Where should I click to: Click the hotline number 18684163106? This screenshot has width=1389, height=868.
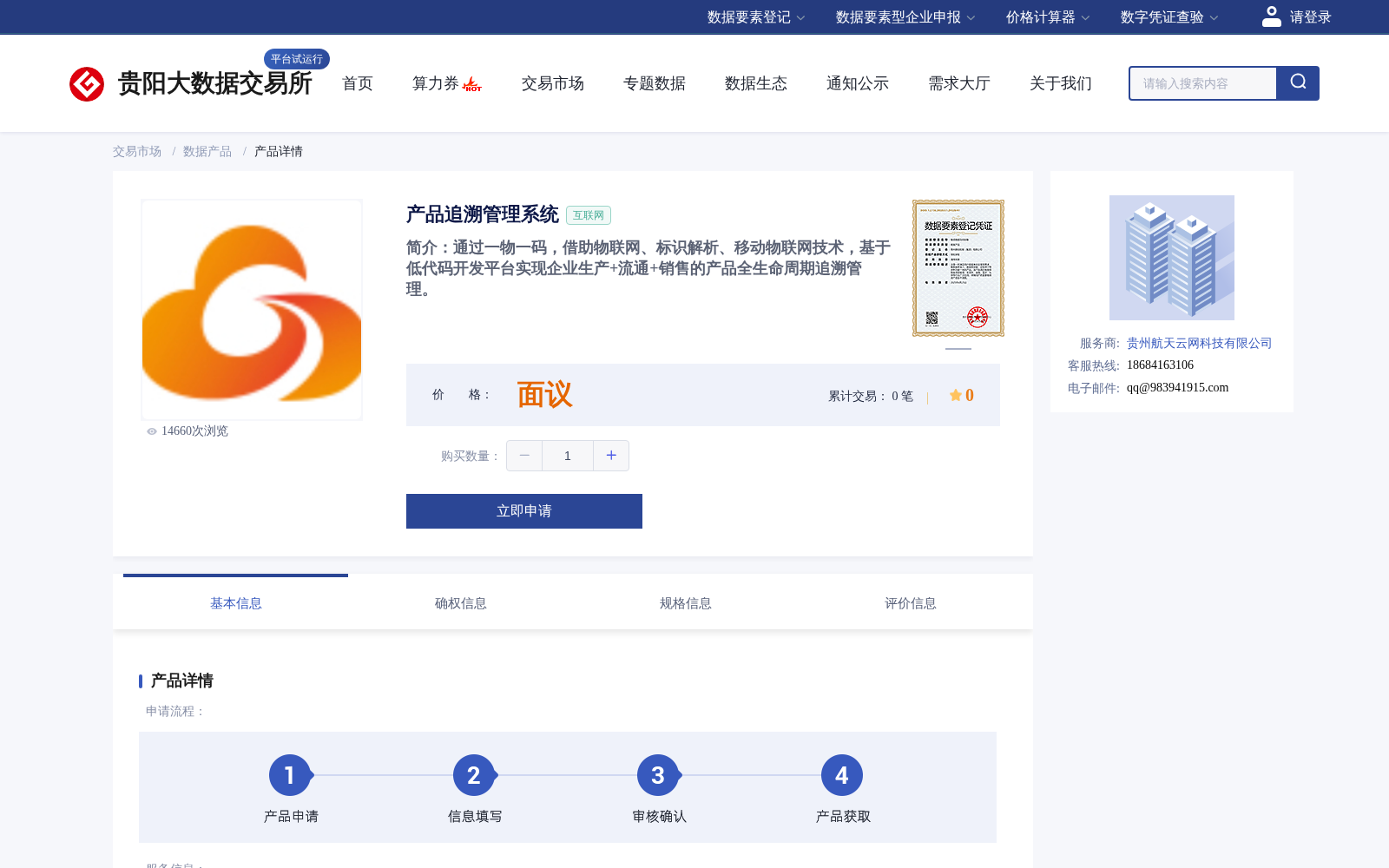[1160, 365]
